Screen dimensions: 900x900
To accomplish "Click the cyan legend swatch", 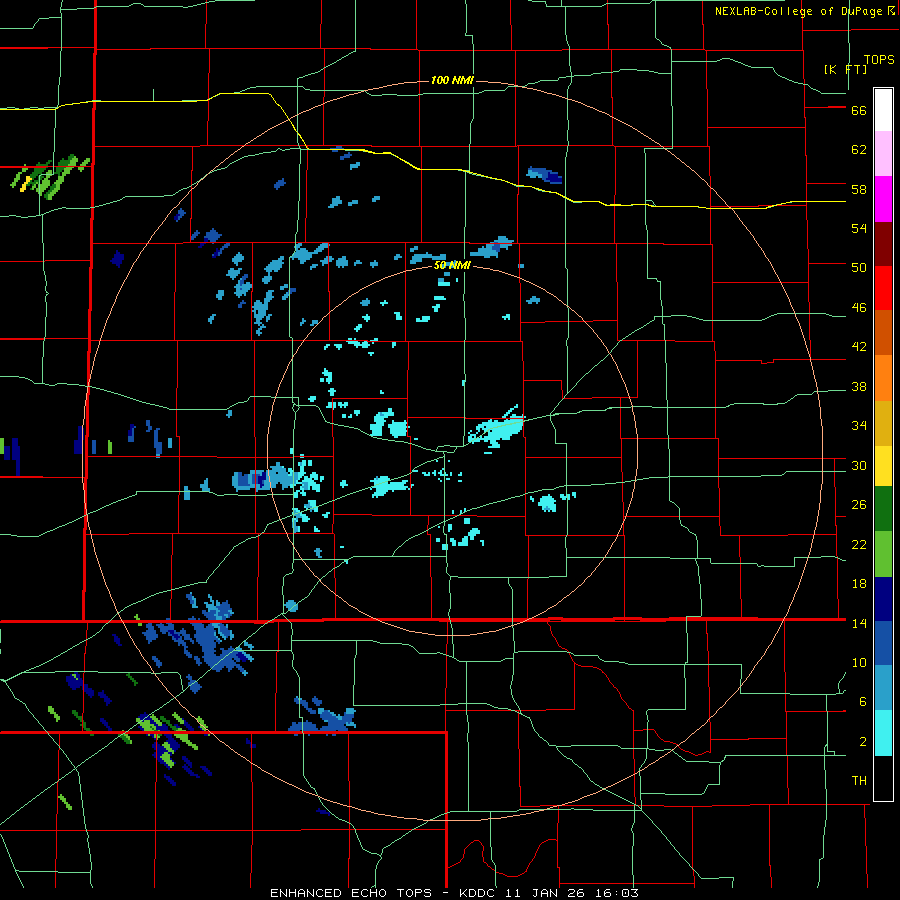I will [x=883, y=733].
